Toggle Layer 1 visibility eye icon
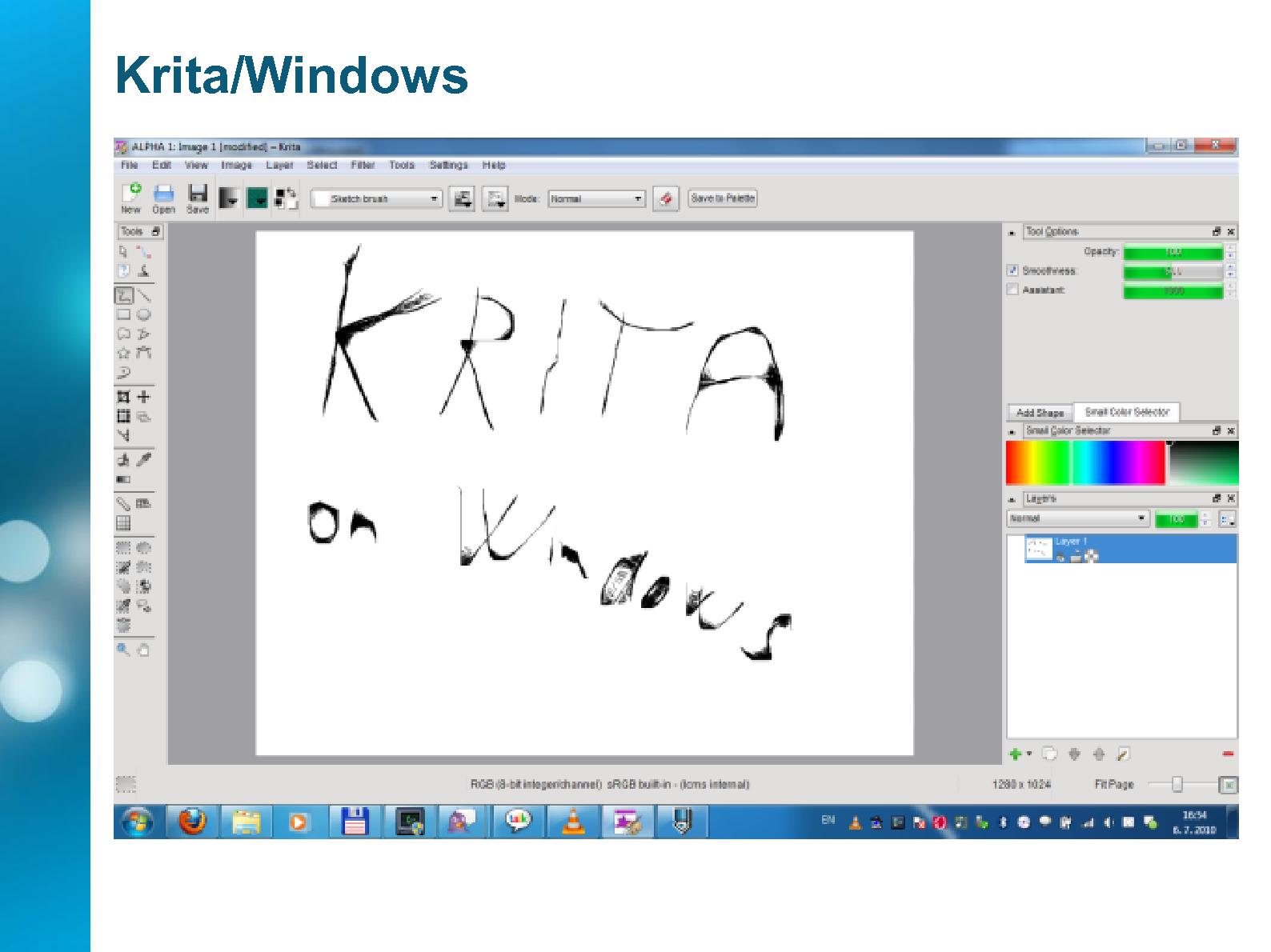Image resolution: width=1271 pixels, height=952 pixels. pyautogui.click(x=1061, y=557)
